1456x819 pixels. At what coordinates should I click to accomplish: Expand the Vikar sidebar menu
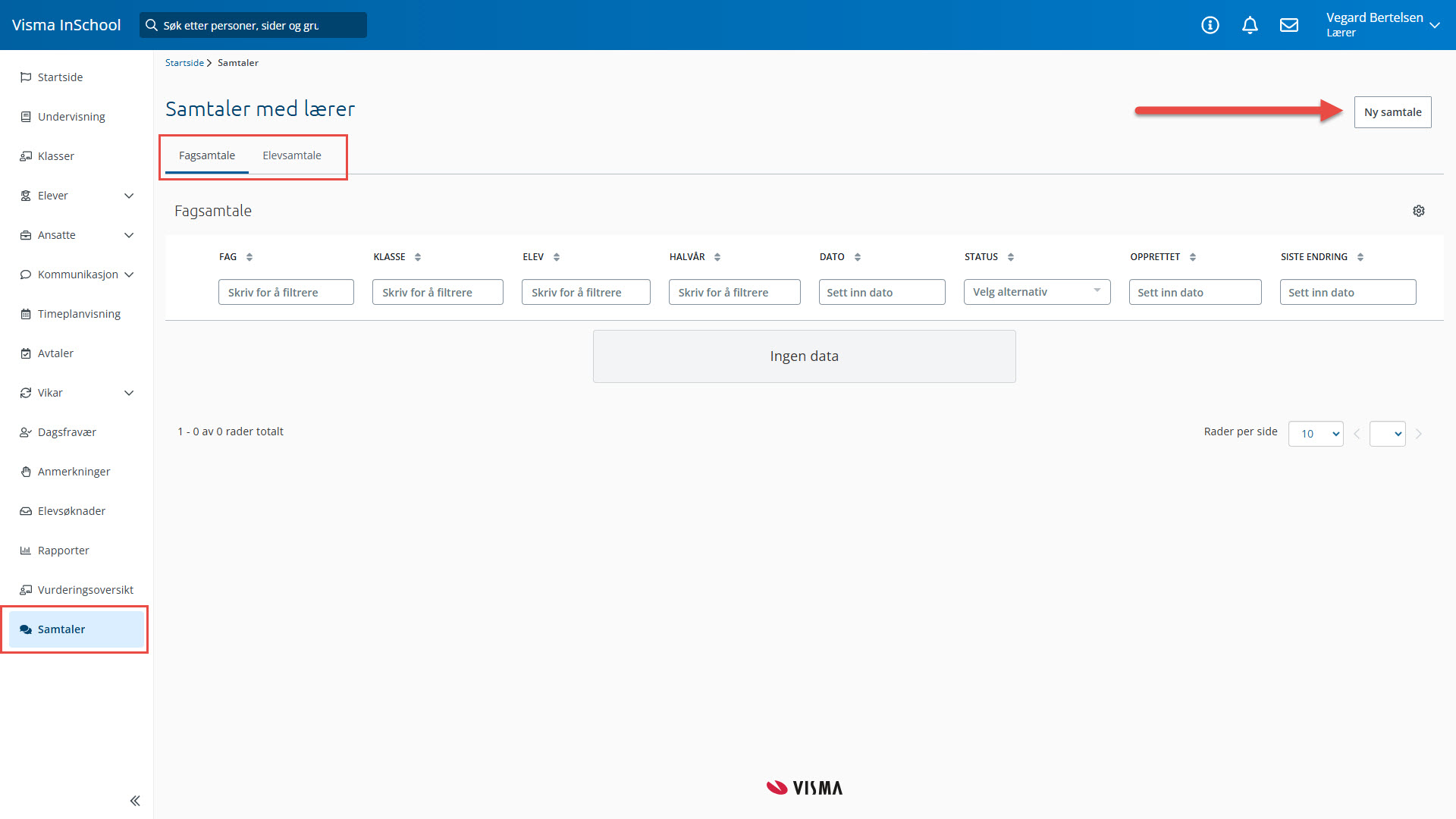coord(129,393)
